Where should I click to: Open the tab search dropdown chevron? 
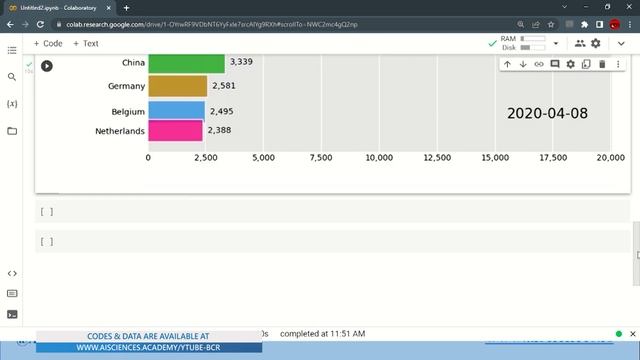(564, 7)
